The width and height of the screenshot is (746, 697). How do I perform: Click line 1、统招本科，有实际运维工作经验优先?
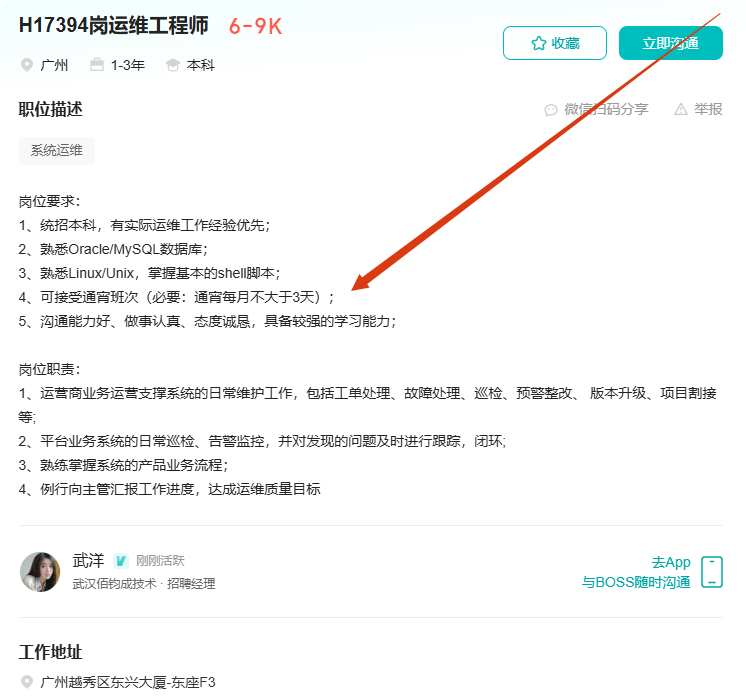[x=145, y=225]
